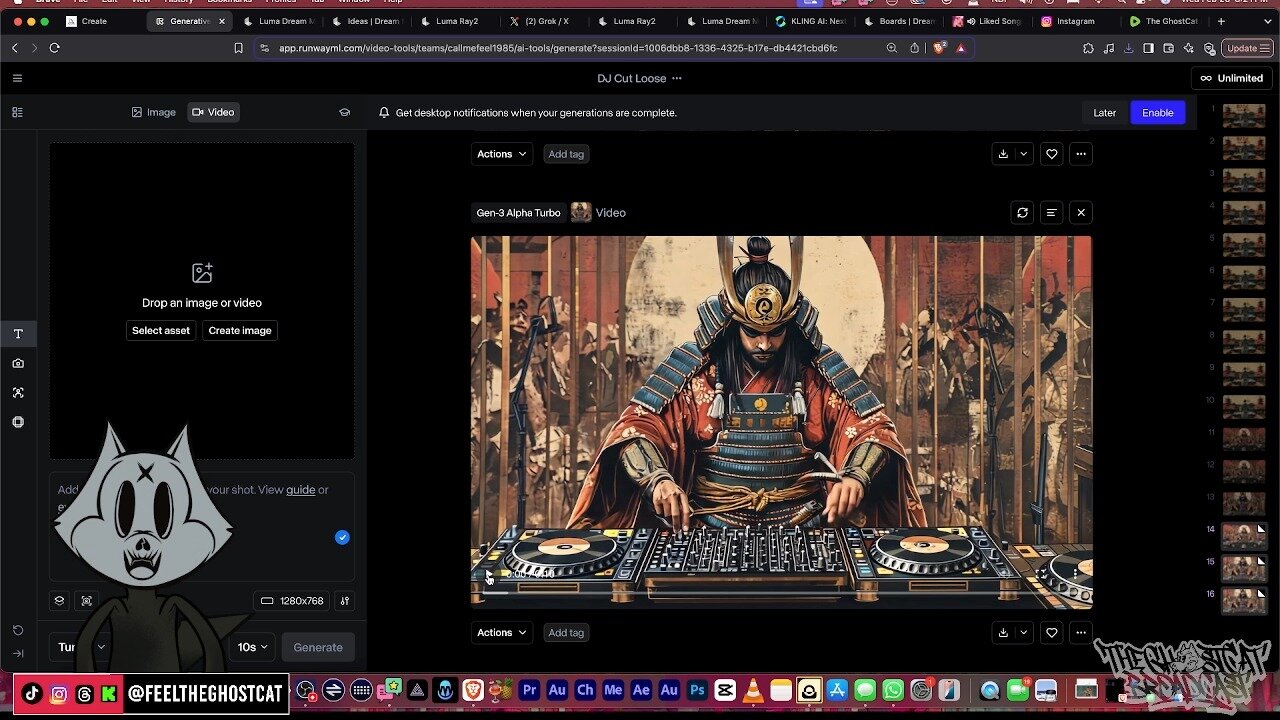Regenerate the Gen-3 Alpha Turbo video
Image resolution: width=1280 pixels, height=720 pixels.
[x=1022, y=212]
